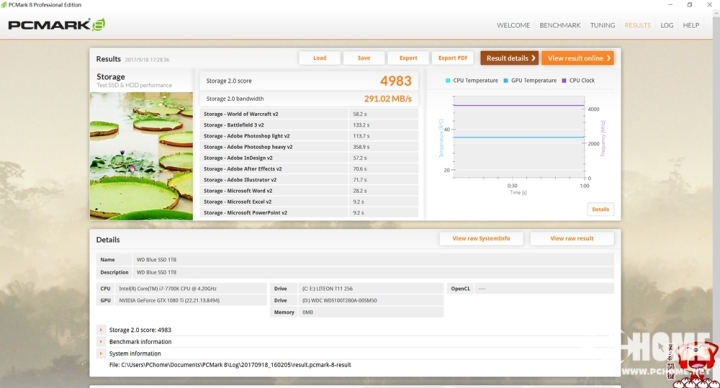Click the blue temperature chart line

click(518, 137)
